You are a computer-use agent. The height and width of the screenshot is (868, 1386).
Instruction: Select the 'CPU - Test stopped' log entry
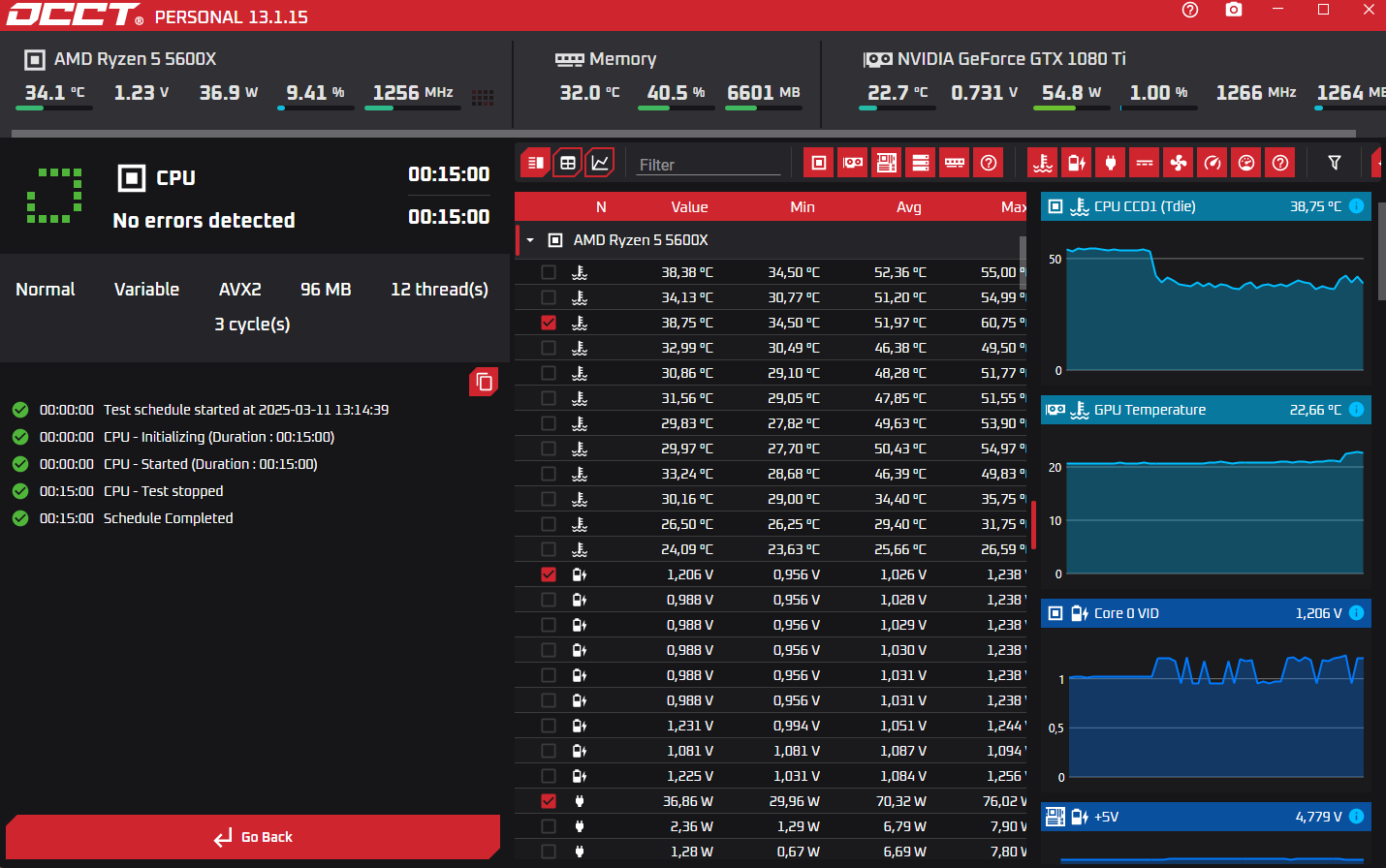(x=163, y=491)
